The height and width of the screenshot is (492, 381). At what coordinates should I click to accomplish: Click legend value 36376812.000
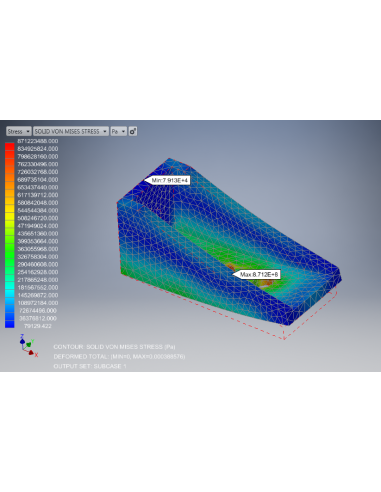click(38, 318)
